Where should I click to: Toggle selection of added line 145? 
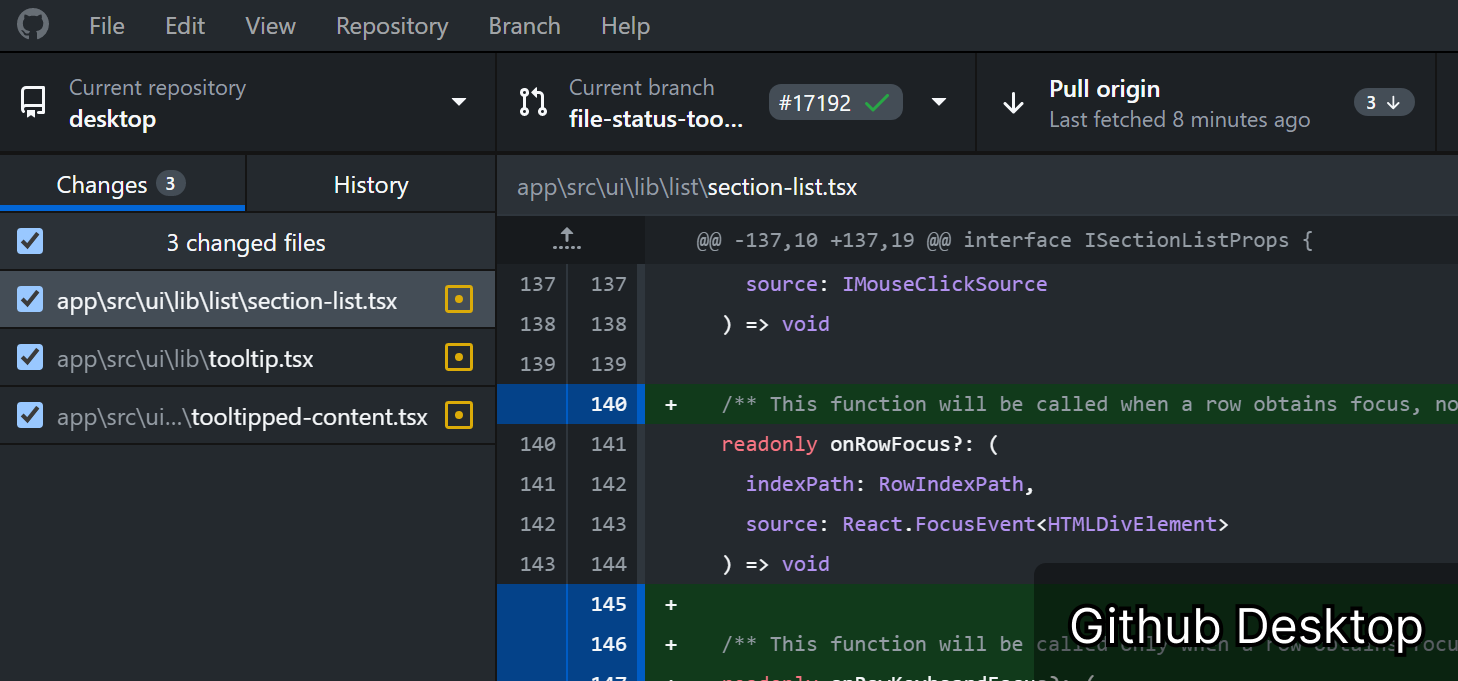tap(571, 604)
